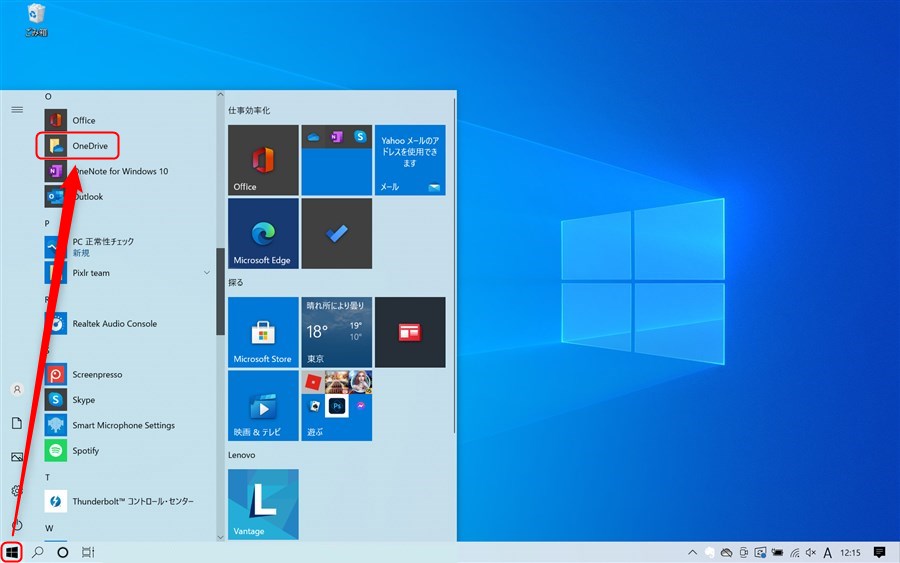The image size is (900, 563).
Task: Launch Spotify from the Start menu
Action: click(85, 451)
